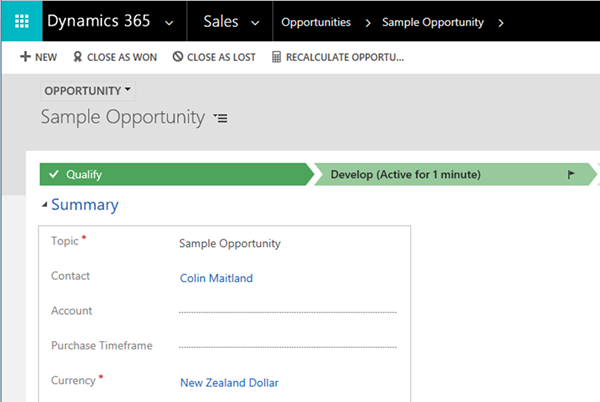Open the Colin Maitland contact link

tap(216, 278)
